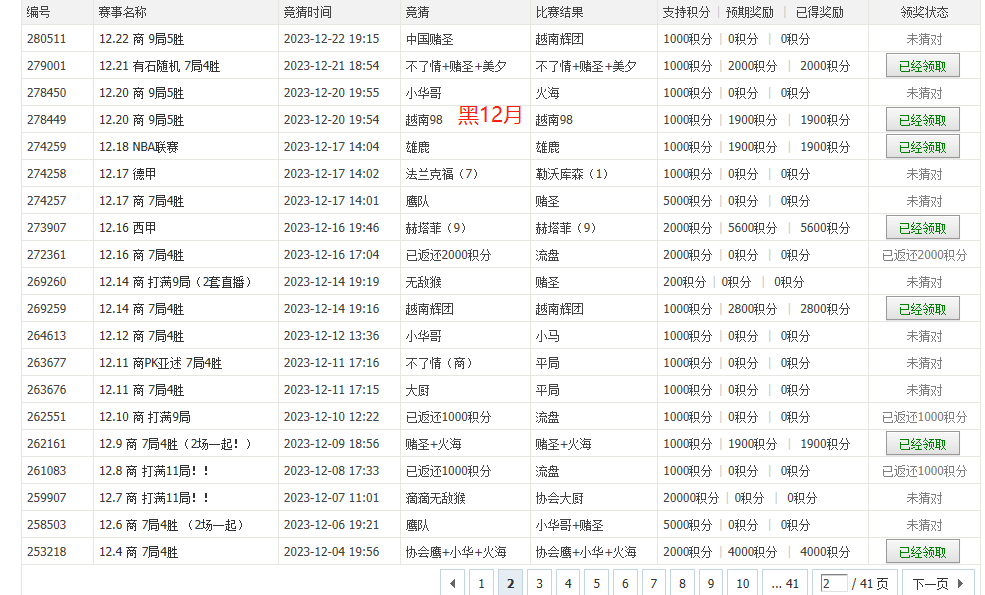
Task: Click the next page arrow icon
Action: pos(961,581)
